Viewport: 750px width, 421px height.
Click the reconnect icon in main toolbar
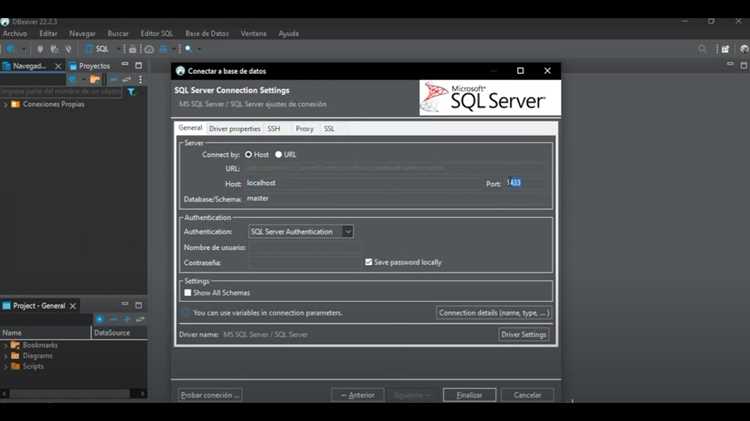coord(54,49)
